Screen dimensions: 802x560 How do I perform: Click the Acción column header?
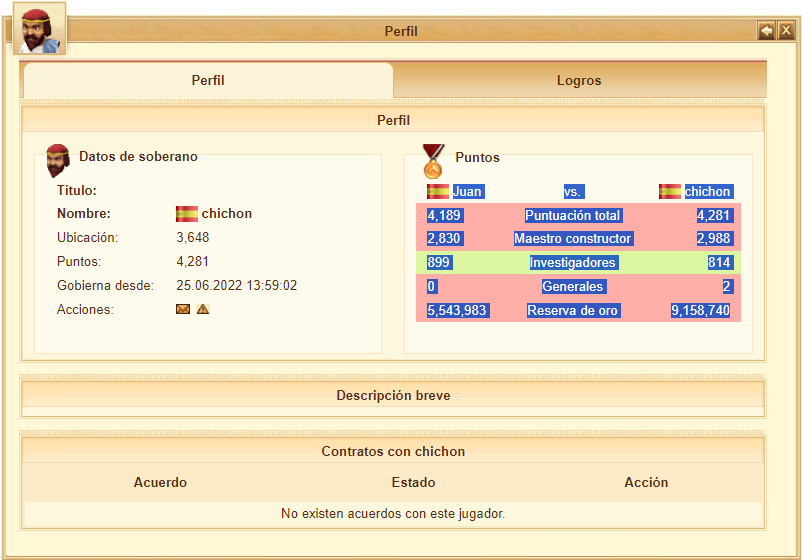tap(646, 482)
